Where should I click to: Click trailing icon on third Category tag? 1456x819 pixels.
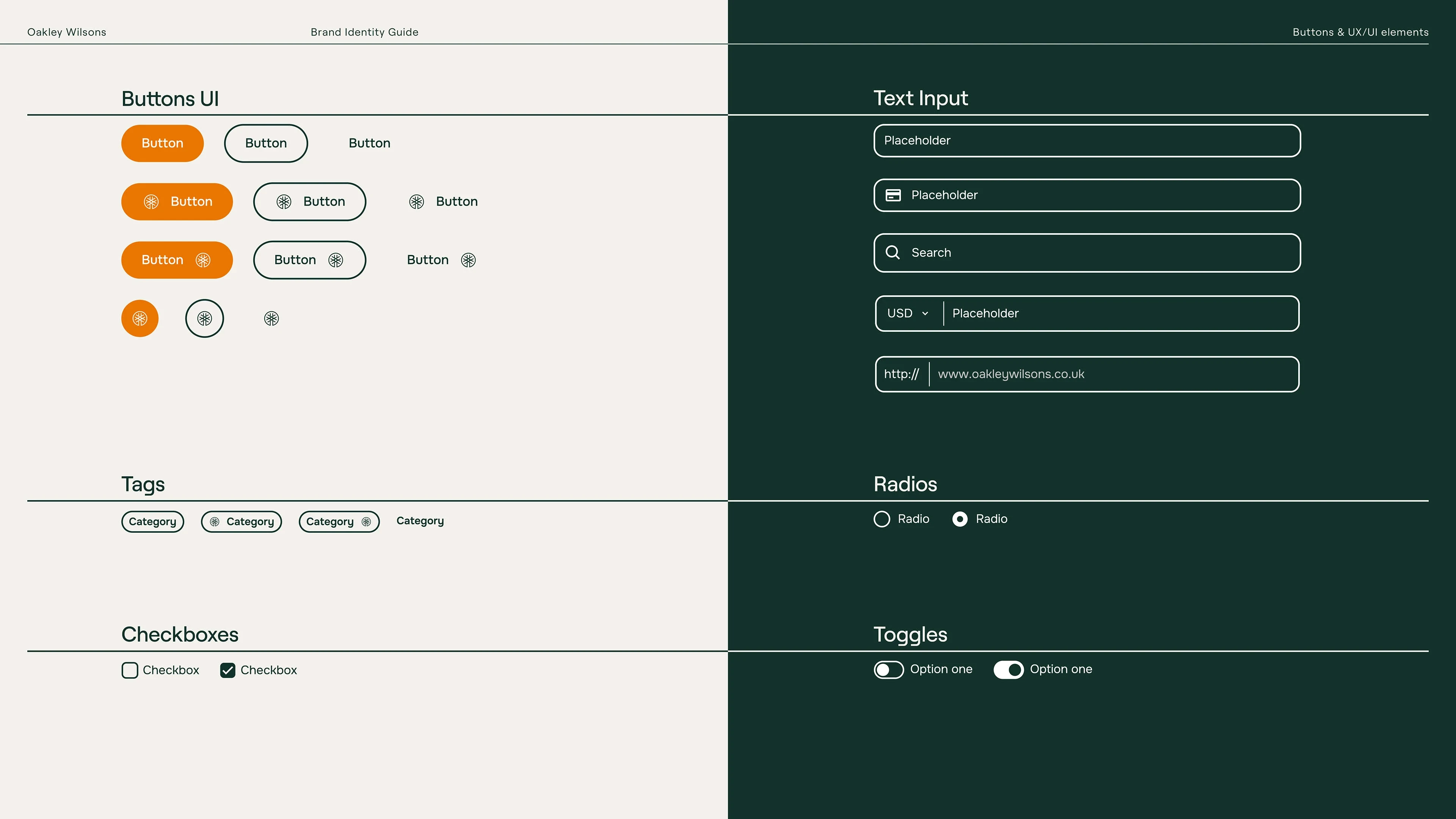366,522
